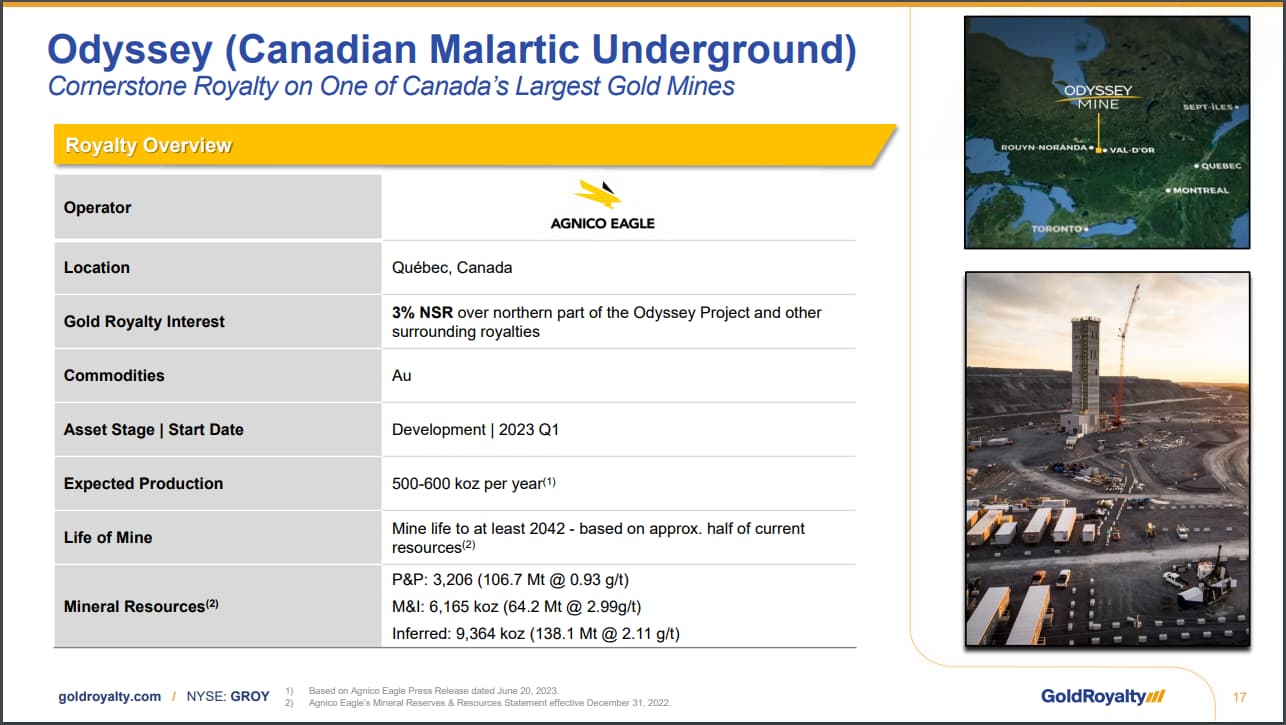Image resolution: width=1286 pixels, height=725 pixels.
Task: Click the Odyssey Mine marker on the map
Action: point(1098,150)
